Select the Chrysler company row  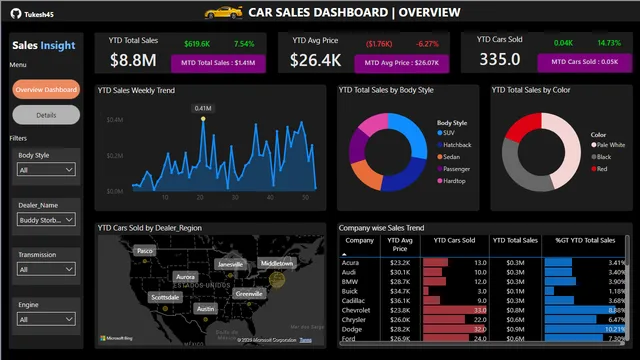pyautogui.click(x=482, y=320)
